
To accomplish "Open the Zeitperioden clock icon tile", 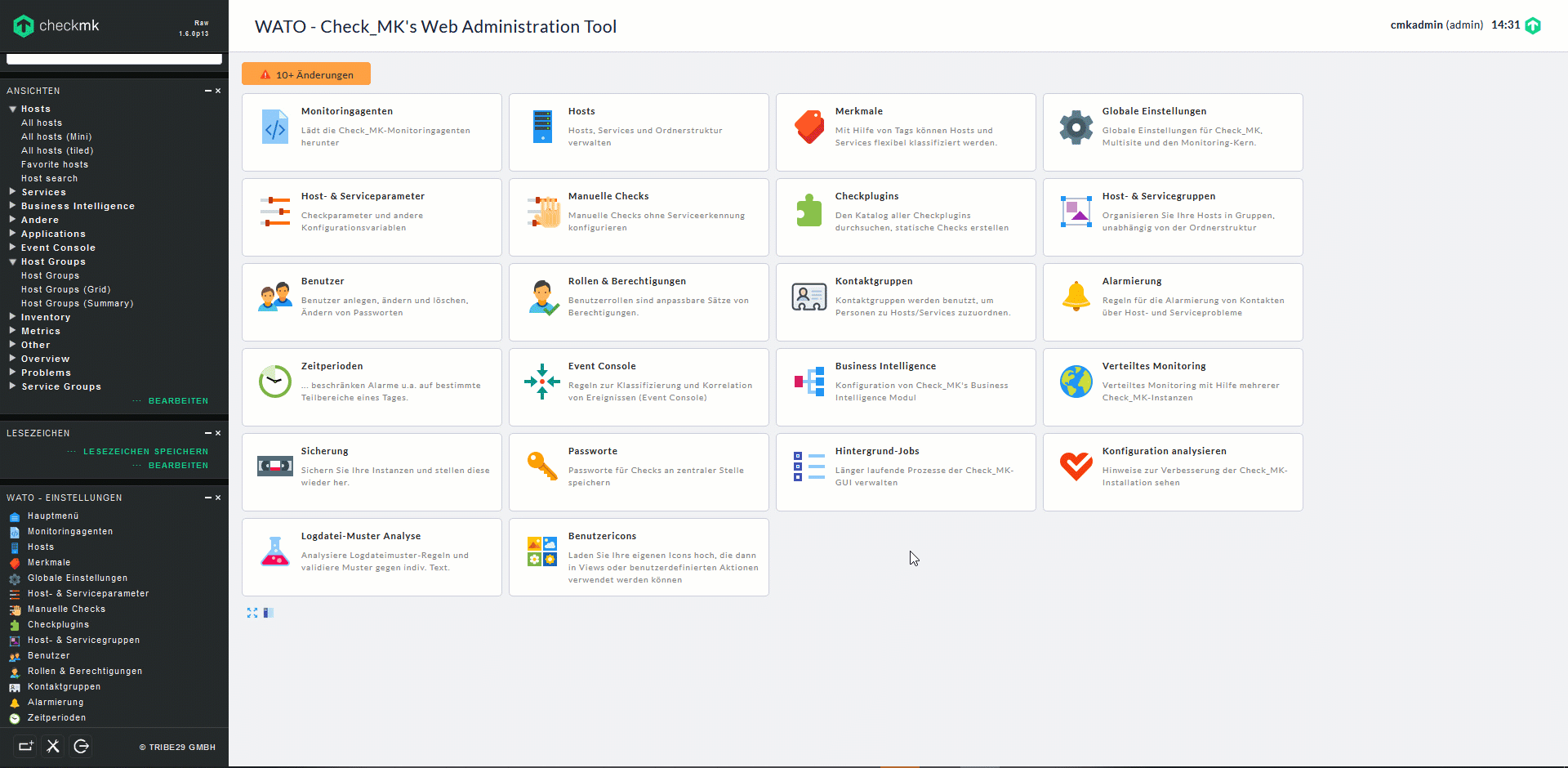I will point(275,382).
